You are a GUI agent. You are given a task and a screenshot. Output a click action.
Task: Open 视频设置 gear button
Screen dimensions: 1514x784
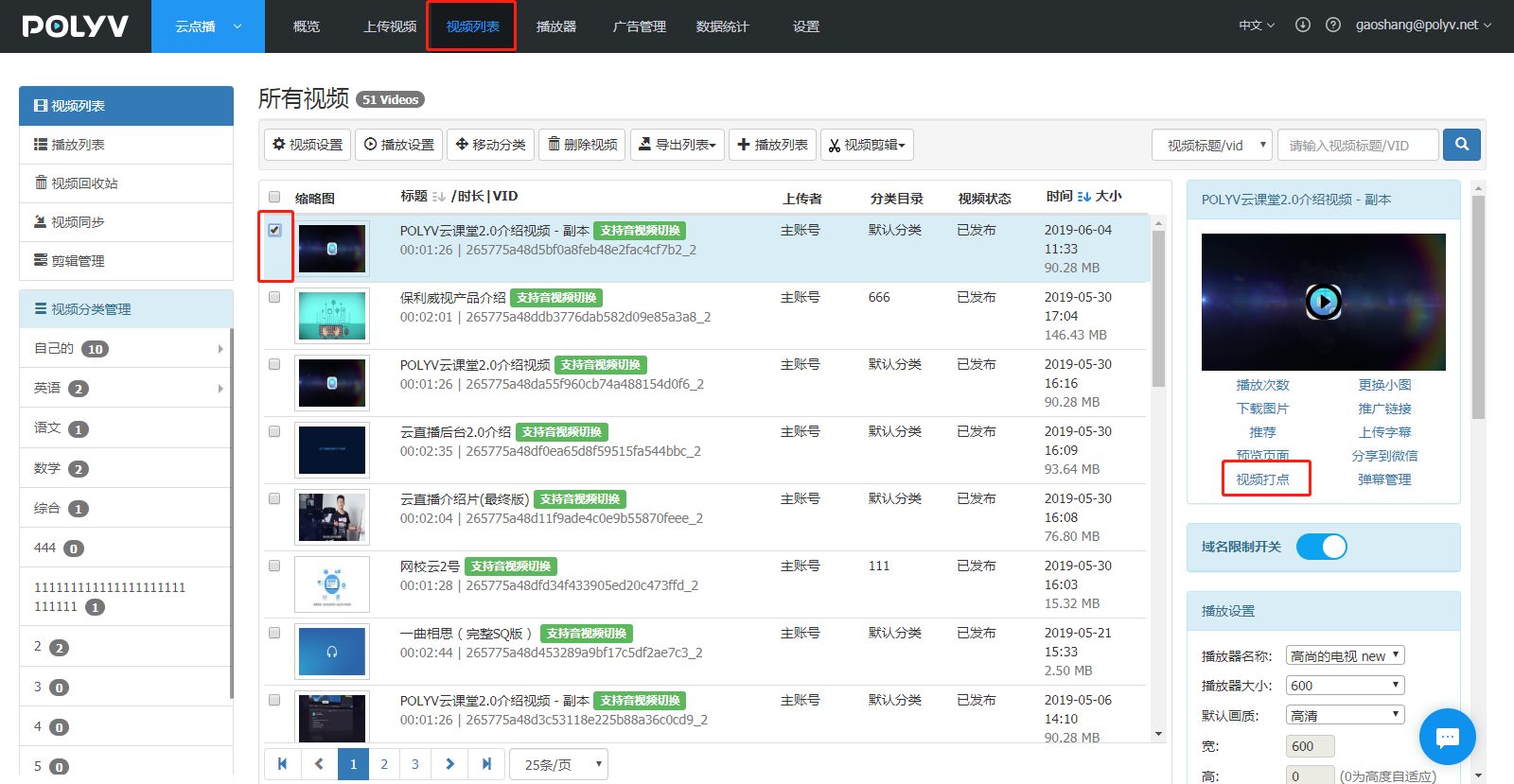(x=308, y=145)
